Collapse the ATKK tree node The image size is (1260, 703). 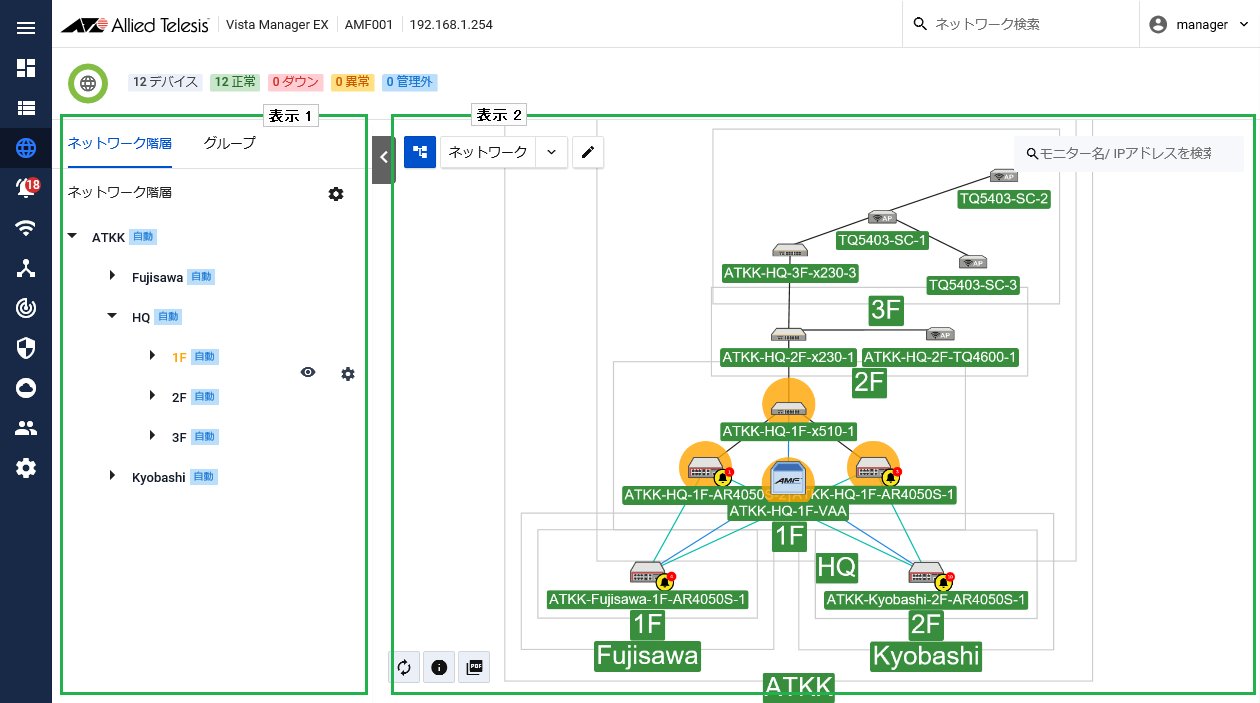click(x=72, y=237)
